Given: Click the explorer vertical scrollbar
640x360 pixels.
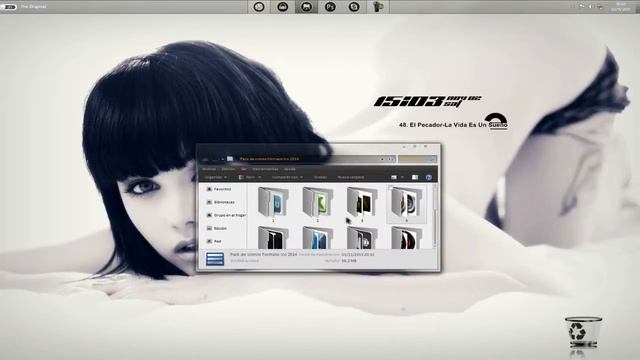Looking at the screenshot, I should point(435,216).
